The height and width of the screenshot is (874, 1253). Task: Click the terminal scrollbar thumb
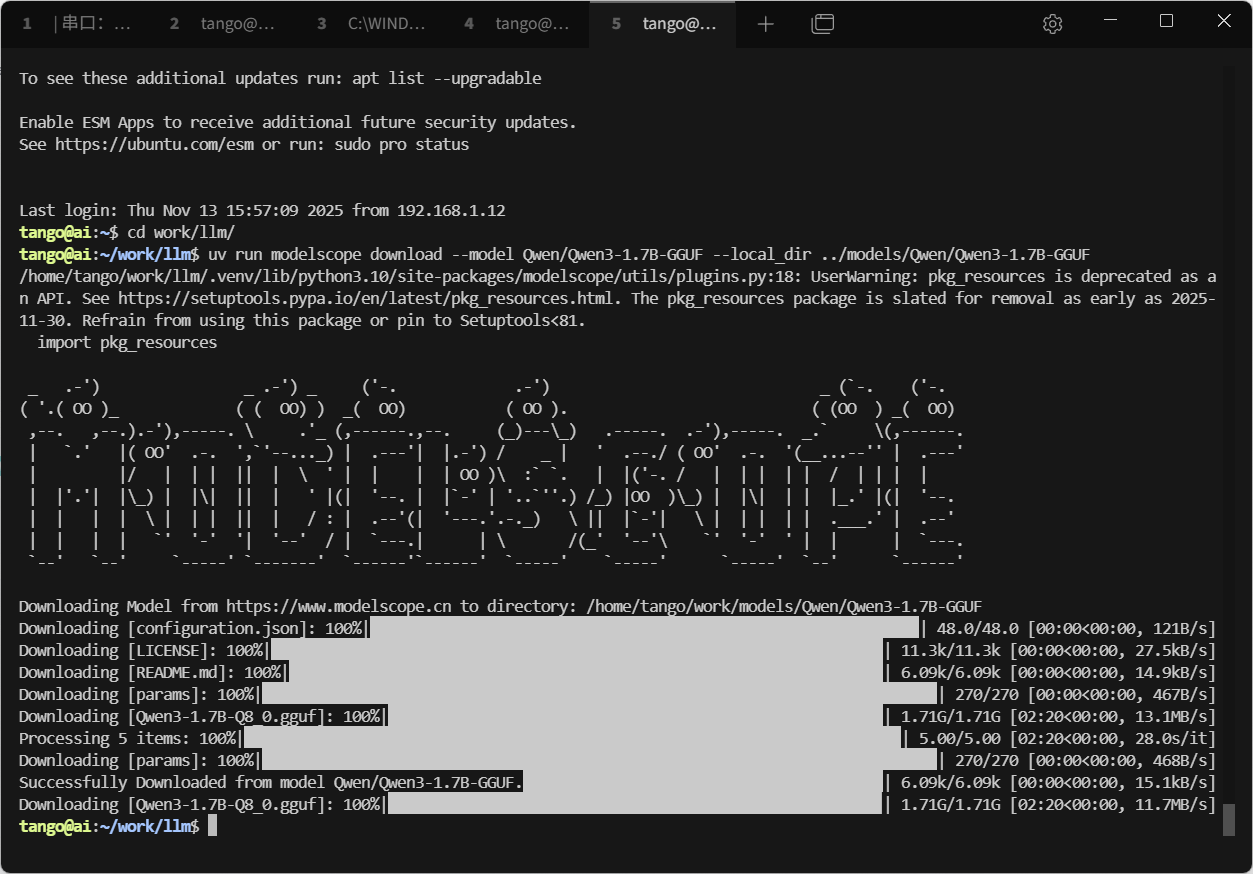(1229, 820)
